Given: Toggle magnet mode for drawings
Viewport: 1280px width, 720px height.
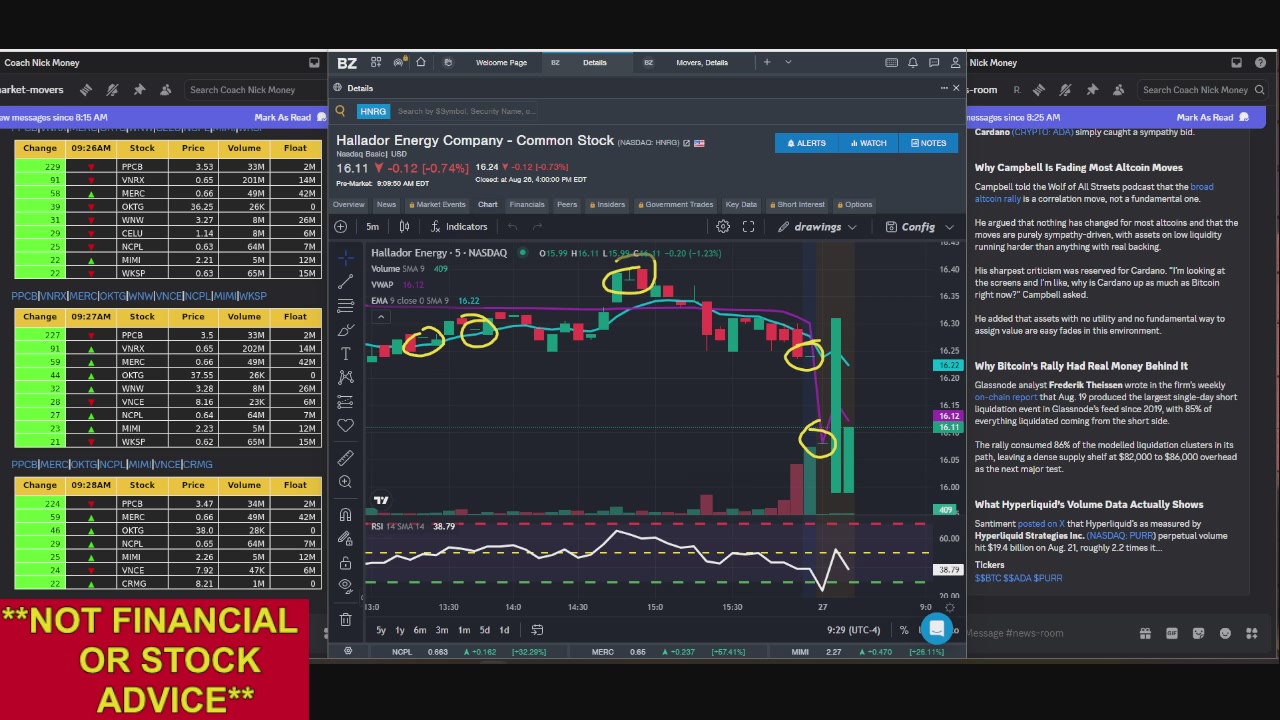Looking at the screenshot, I should [x=346, y=514].
